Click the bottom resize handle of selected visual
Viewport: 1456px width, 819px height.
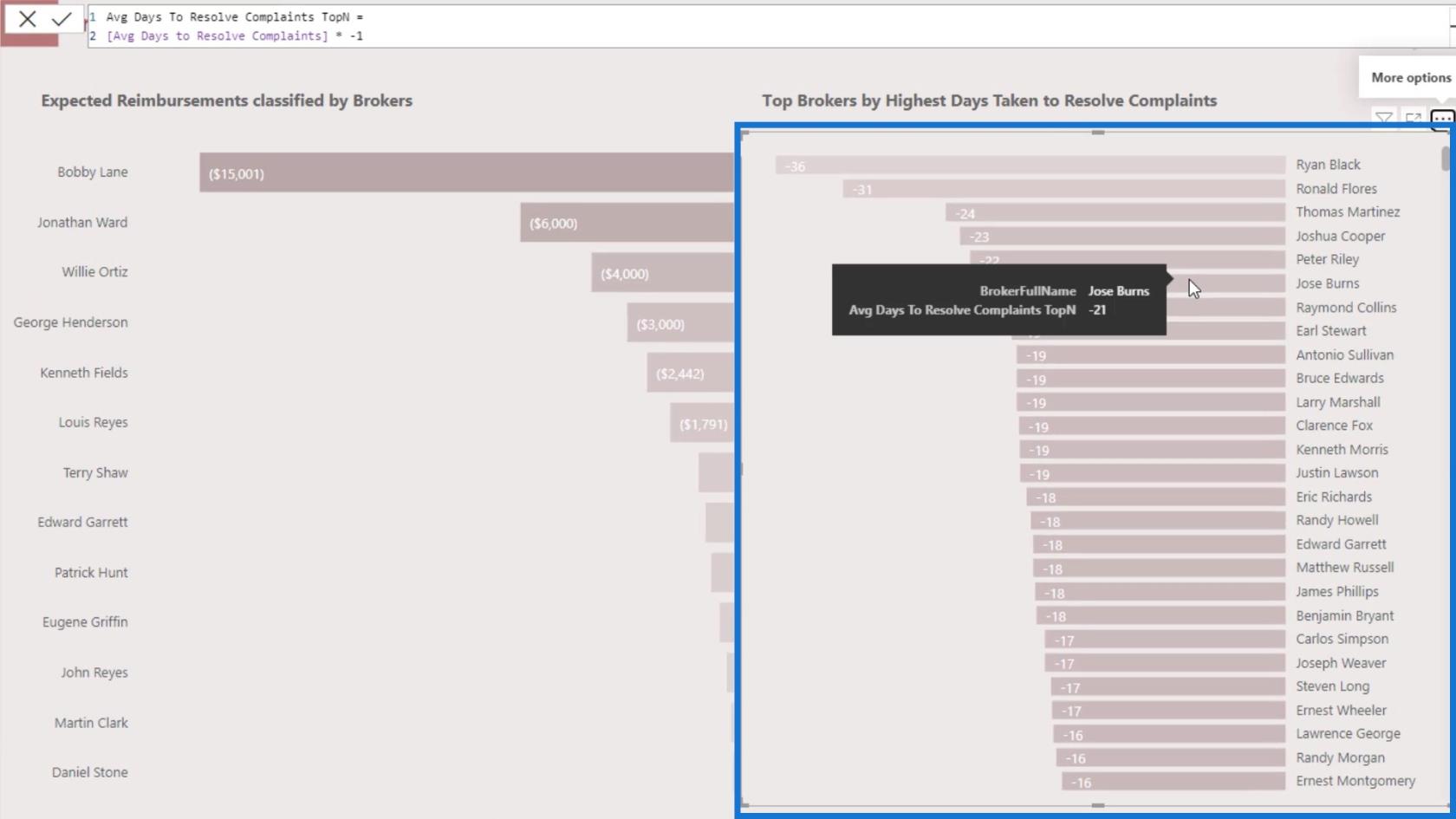(1098, 805)
